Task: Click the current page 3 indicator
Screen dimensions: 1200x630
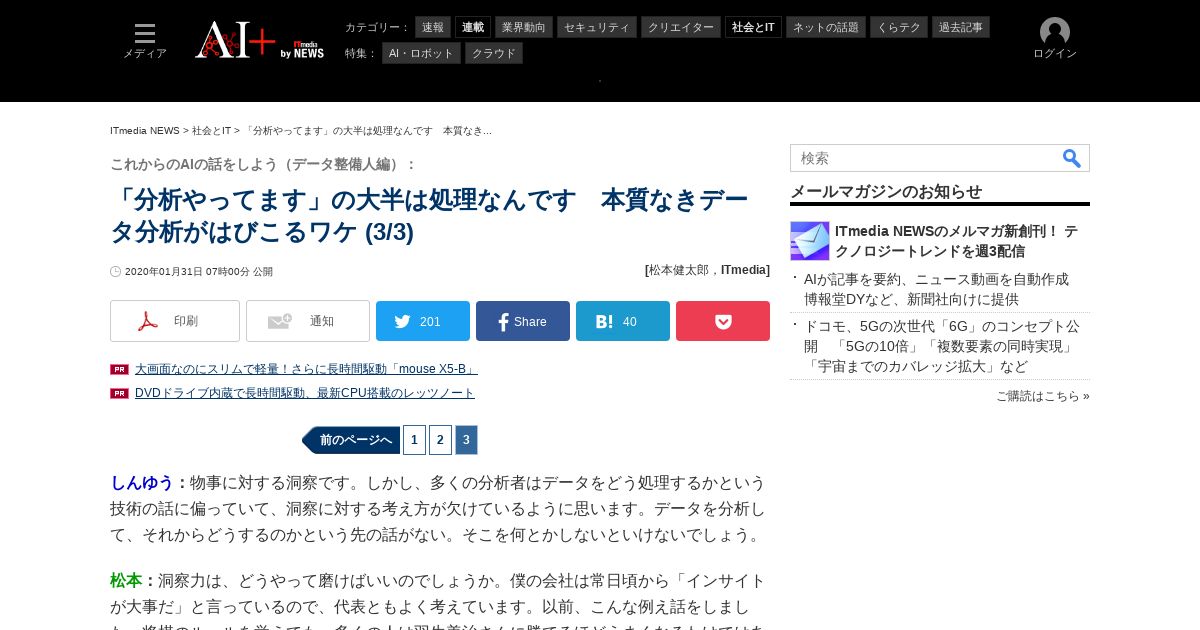Action: pos(466,440)
